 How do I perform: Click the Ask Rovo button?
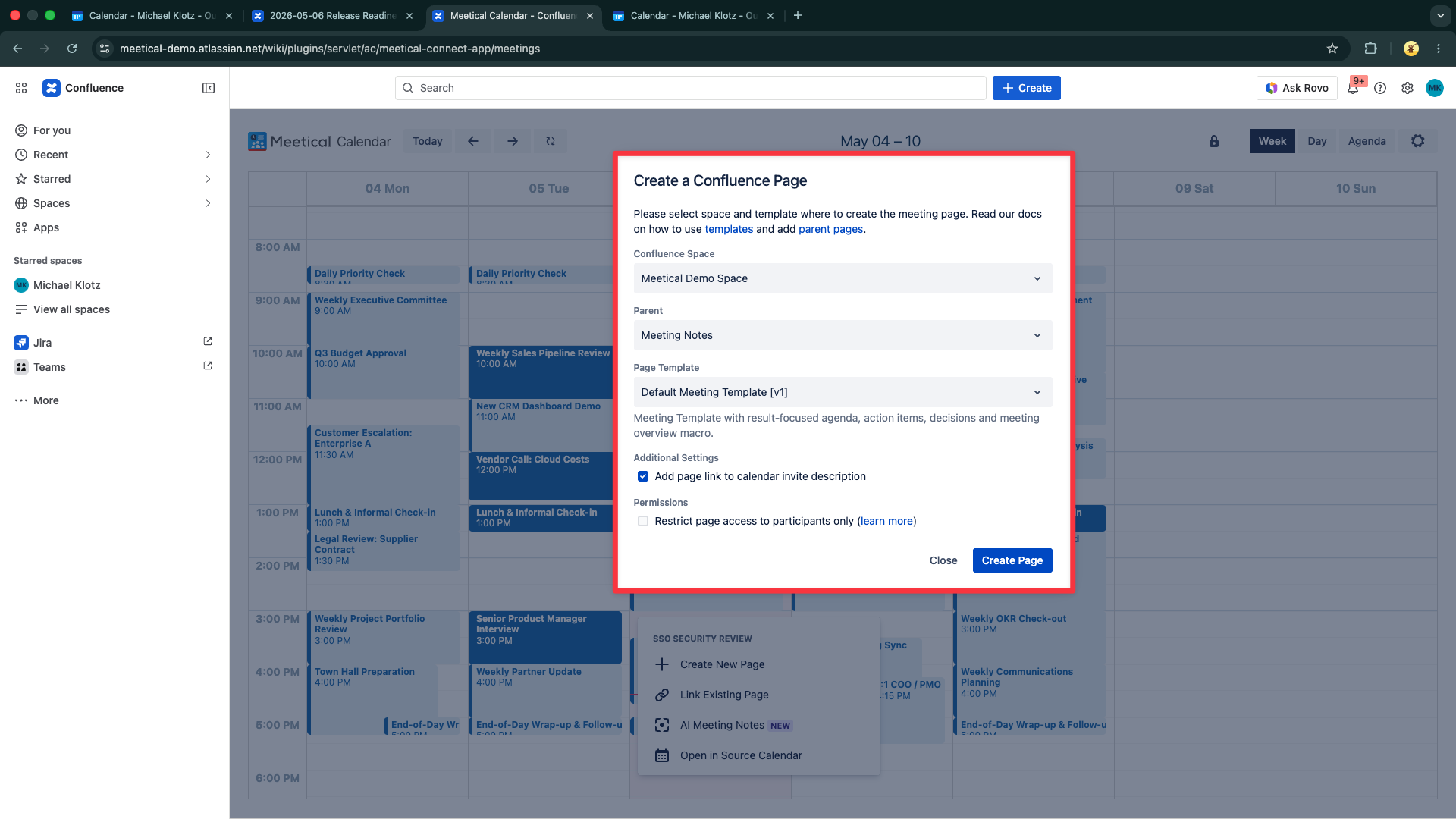[x=1297, y=88]
